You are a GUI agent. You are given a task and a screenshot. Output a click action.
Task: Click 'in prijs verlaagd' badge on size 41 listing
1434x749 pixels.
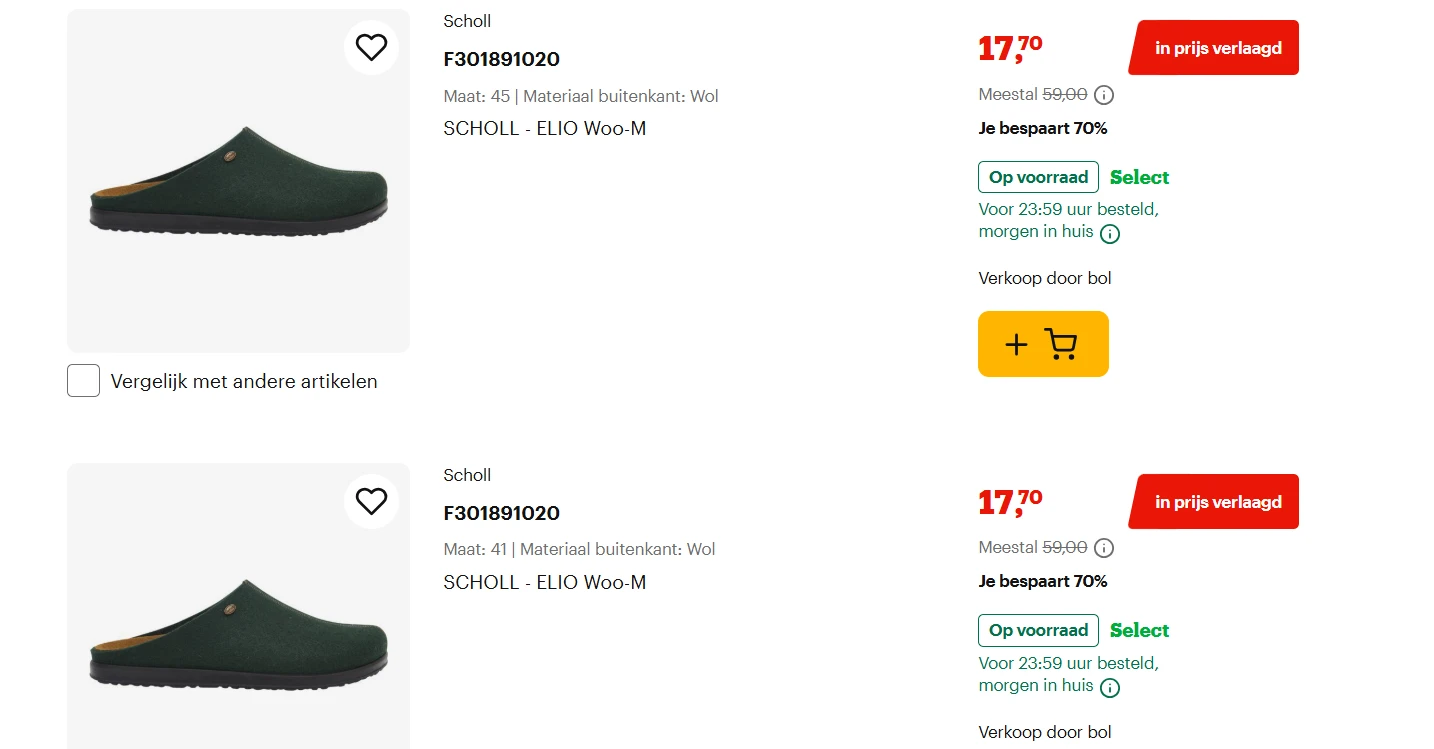click(1216, 502)
